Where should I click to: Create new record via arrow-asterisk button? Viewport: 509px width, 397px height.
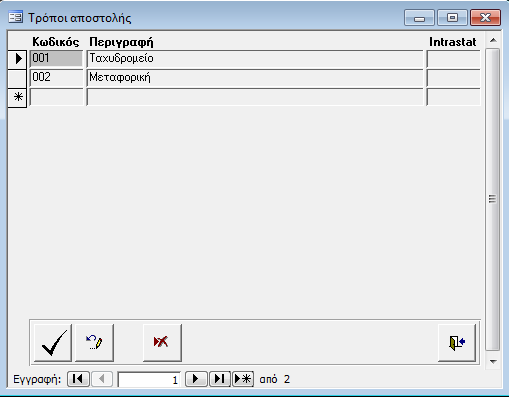coord(243,379)
